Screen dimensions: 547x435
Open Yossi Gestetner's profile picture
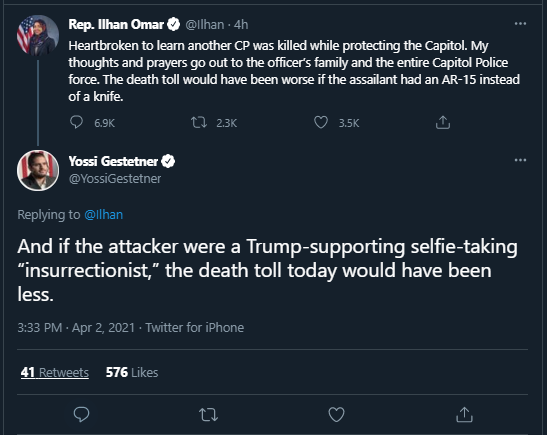click(38, 170)
